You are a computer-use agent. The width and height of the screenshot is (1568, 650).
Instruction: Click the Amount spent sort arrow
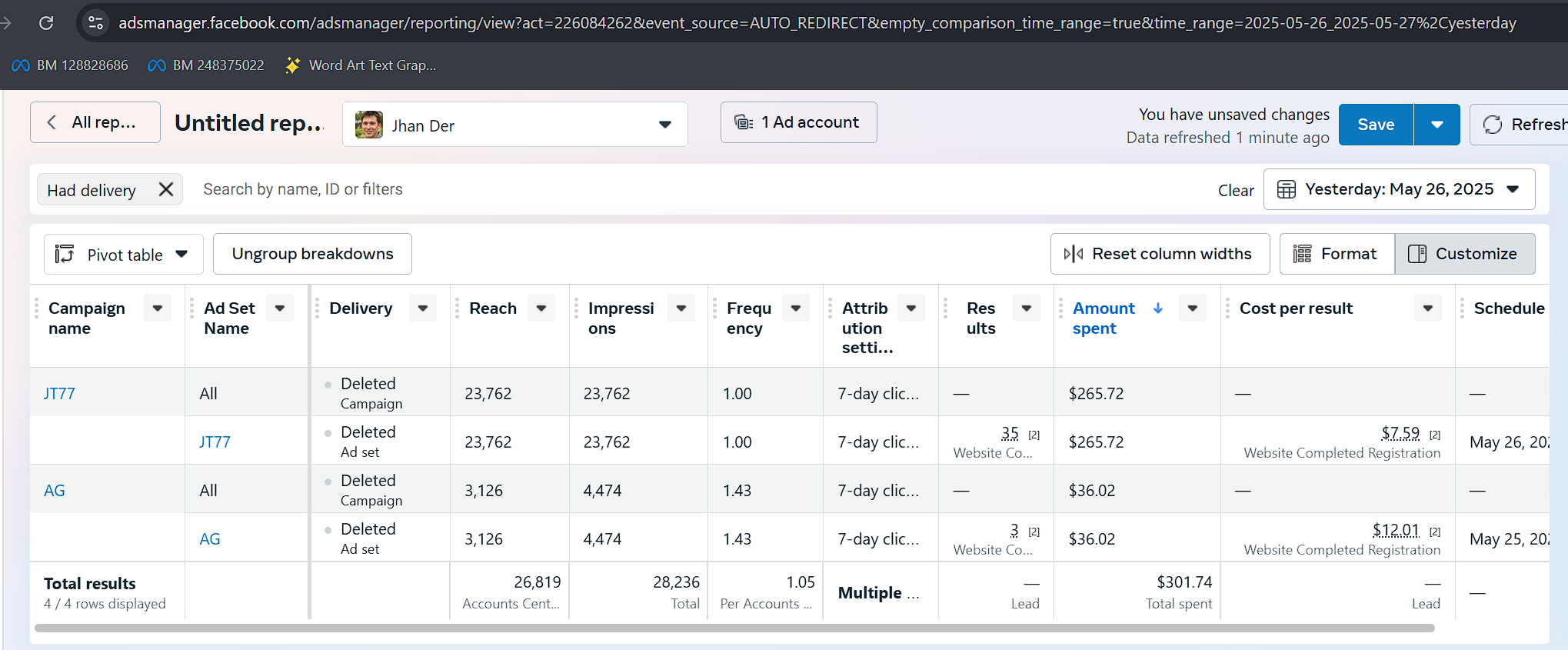pos(1158,308)
